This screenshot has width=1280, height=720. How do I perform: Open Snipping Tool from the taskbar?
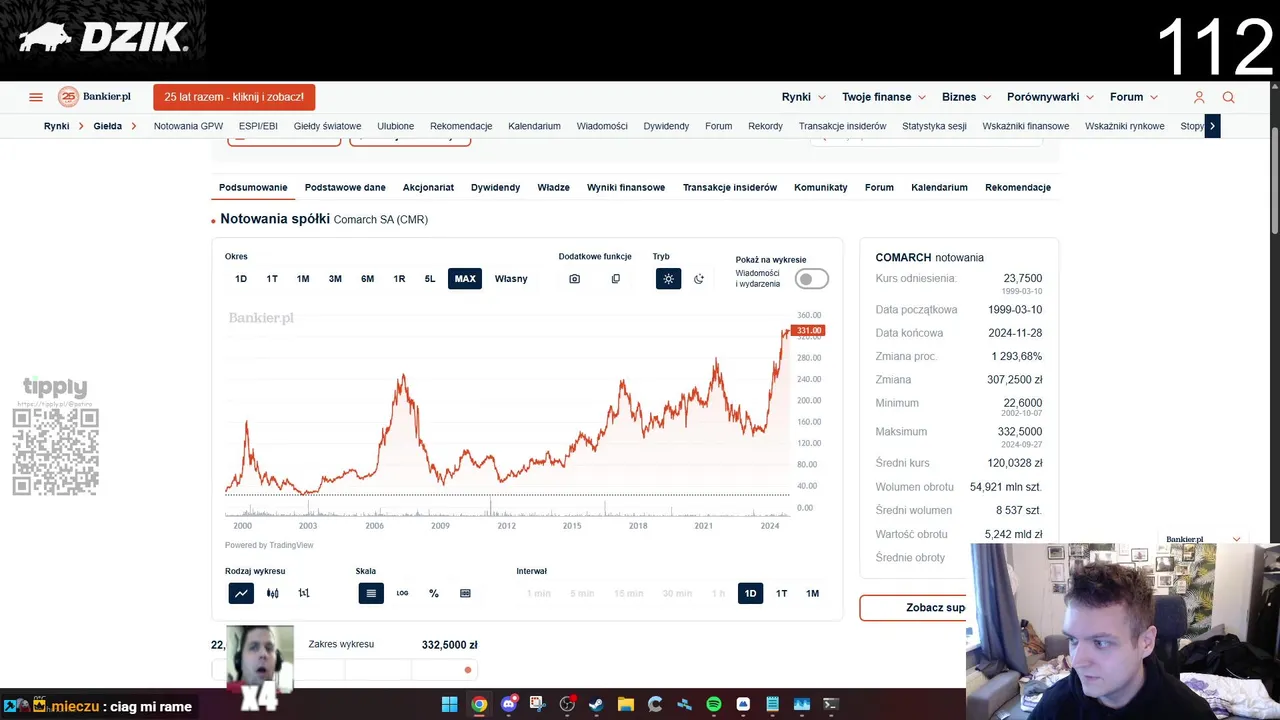click(x=538, y=704)
